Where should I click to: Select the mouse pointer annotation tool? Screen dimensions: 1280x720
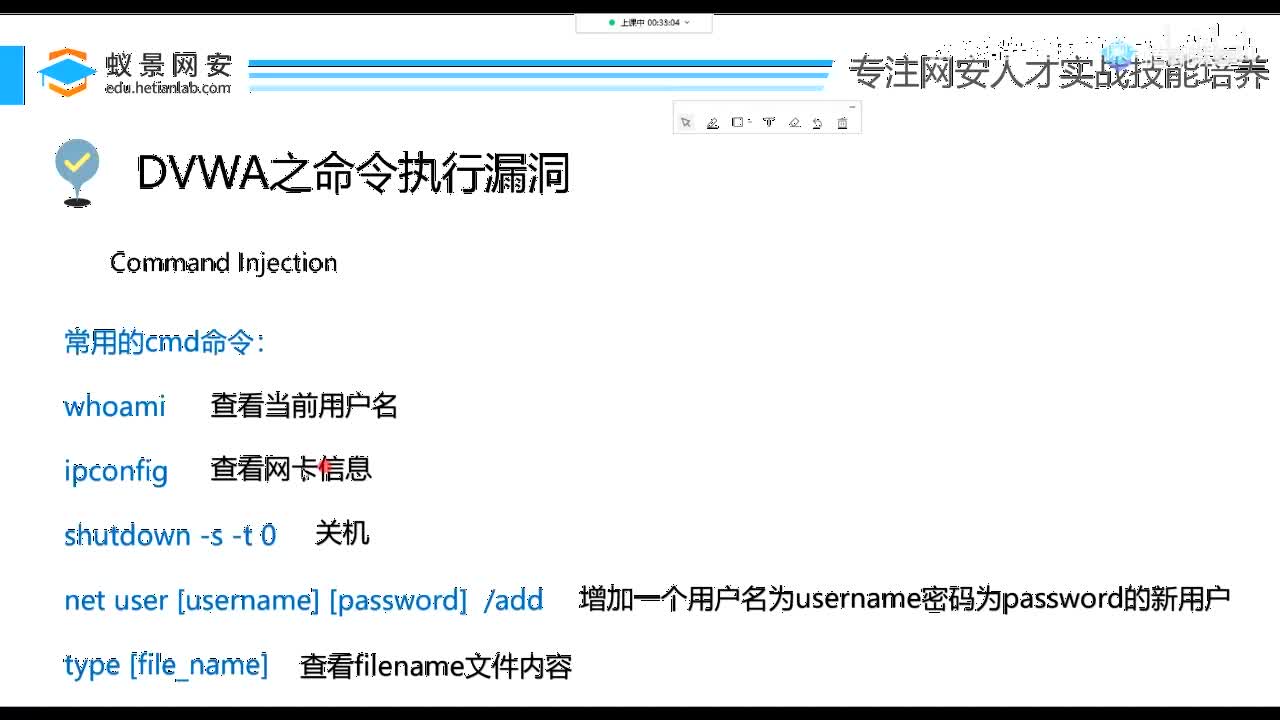point(686,122)
